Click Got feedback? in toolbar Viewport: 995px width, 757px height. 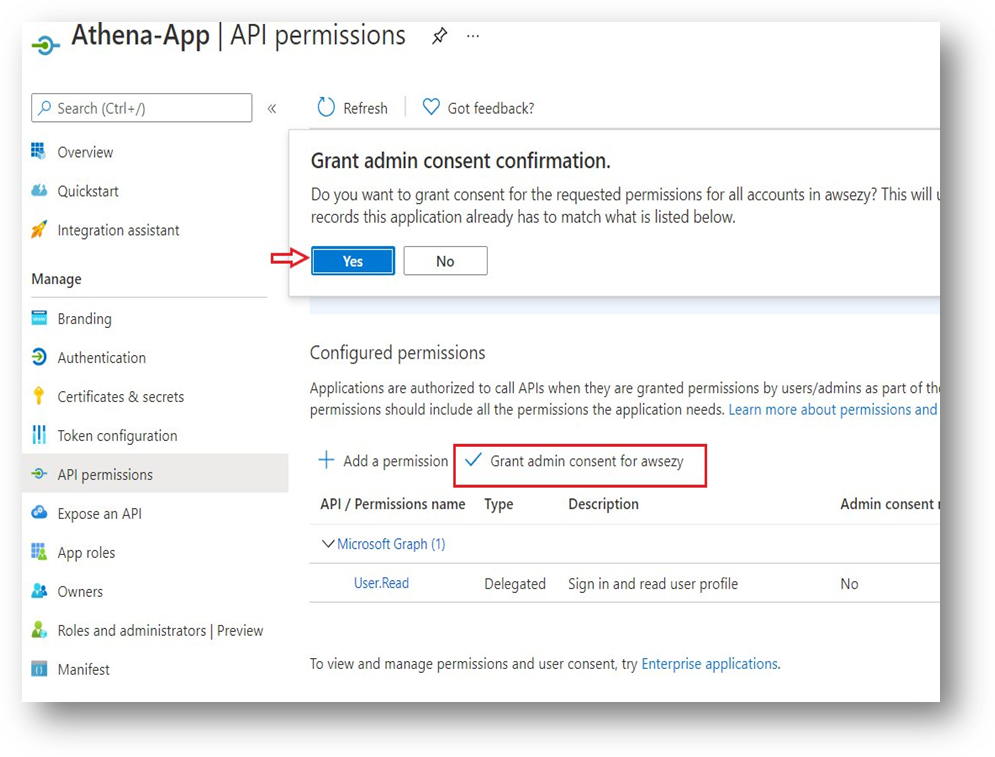coord(491,109)
